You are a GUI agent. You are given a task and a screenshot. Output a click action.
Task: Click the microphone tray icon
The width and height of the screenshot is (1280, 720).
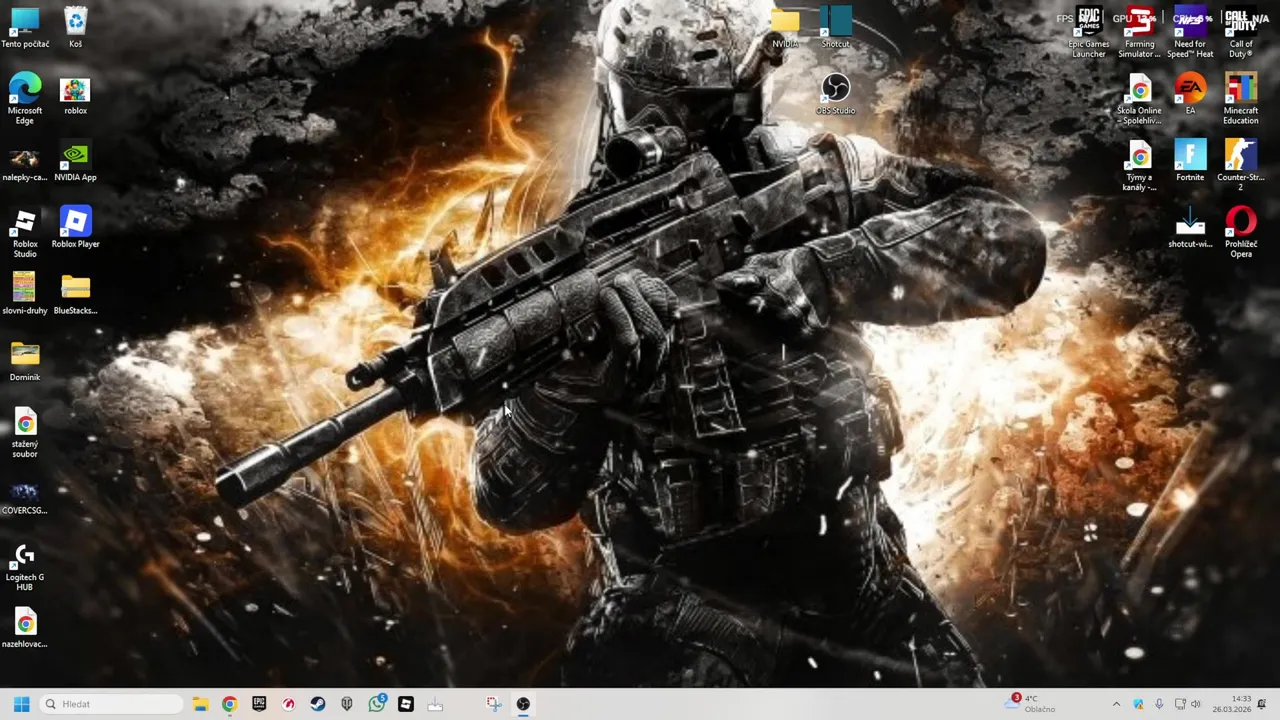(1159, 704)
